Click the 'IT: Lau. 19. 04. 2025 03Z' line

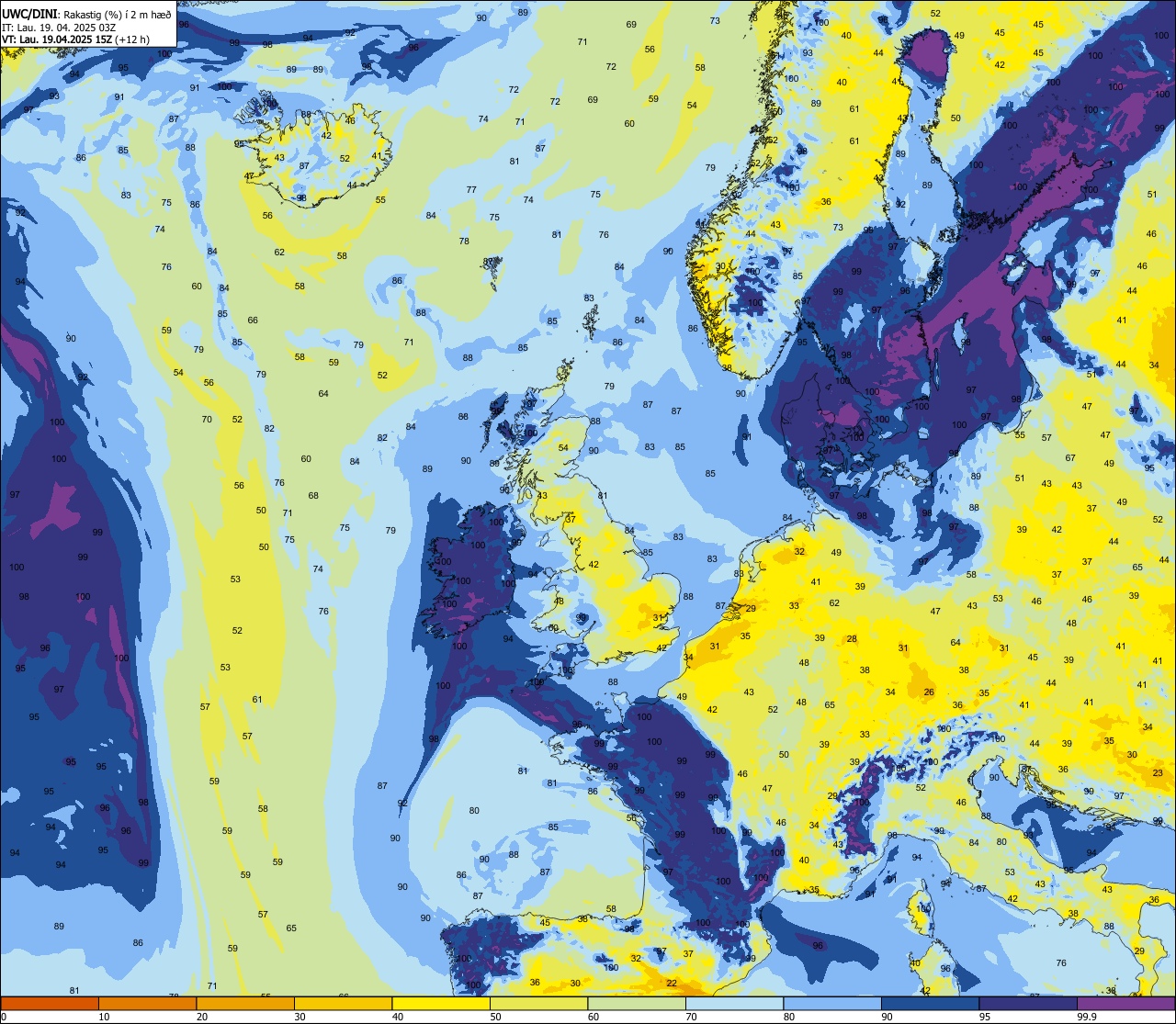click(59, 27)
